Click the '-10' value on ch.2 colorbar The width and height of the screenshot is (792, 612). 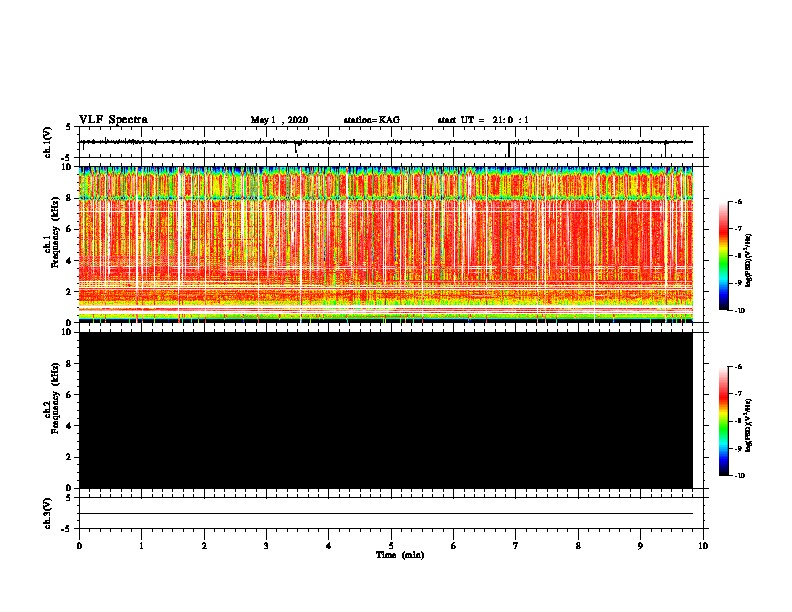pyautogui.click(x=739, y=475)
